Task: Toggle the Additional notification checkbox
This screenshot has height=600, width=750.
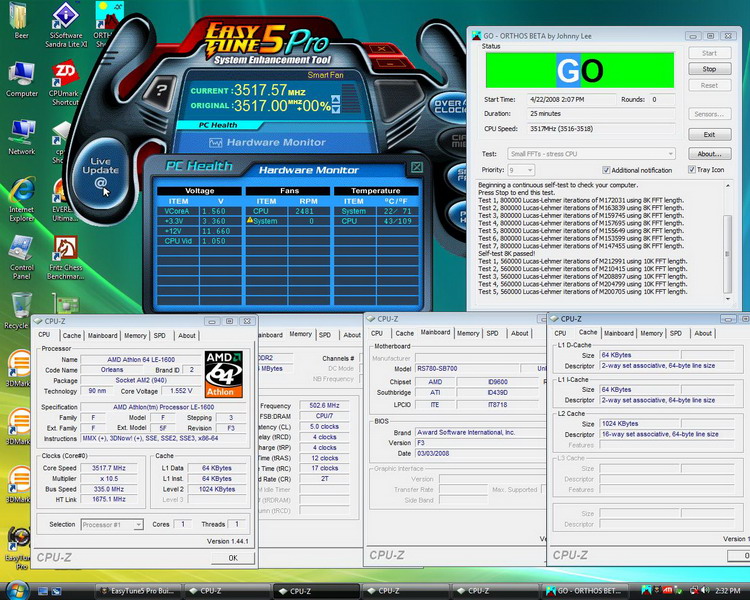Action: pos(604,170)
